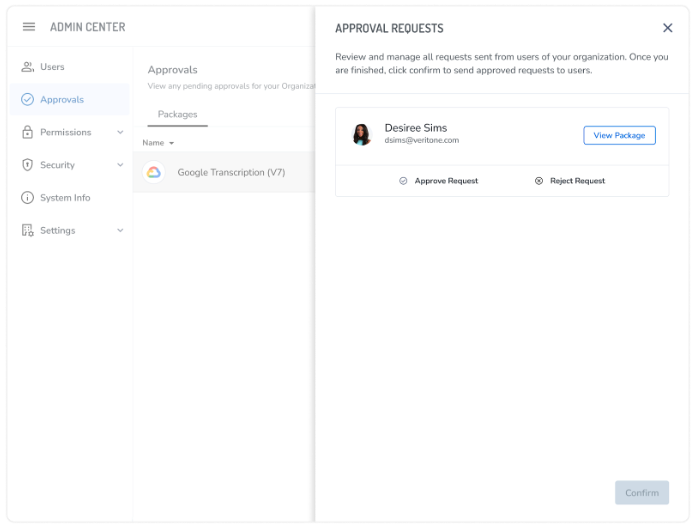The image size is (695, 528).
Task: Open the hamburger menu icon
Action: pyautogui.click(x=29, y=27)
